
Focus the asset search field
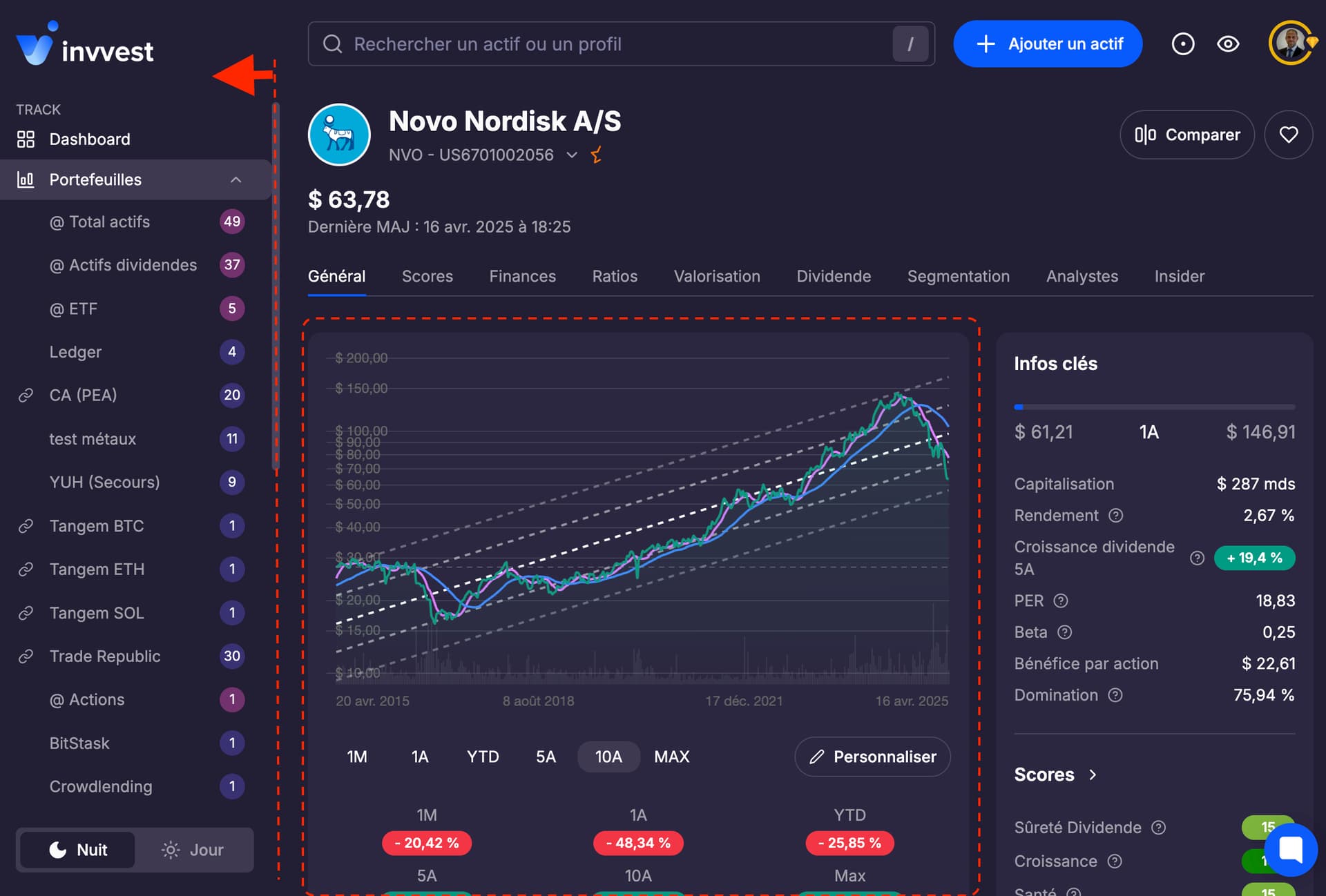click(621, 44)
